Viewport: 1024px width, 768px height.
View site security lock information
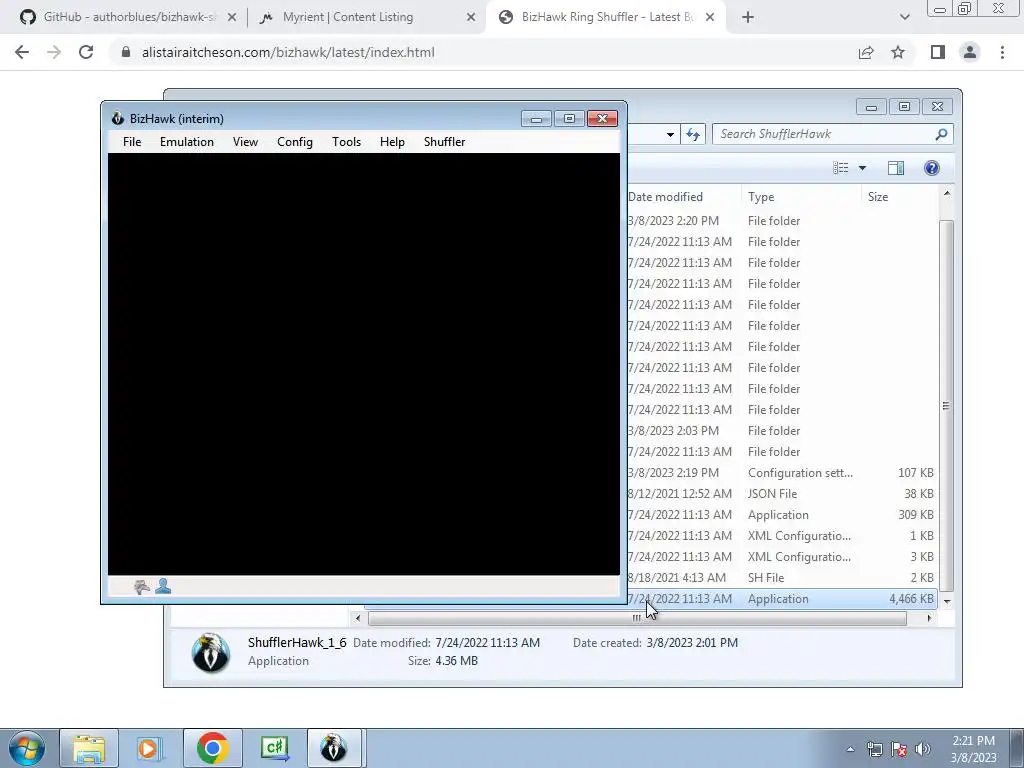tap(126, 52)
